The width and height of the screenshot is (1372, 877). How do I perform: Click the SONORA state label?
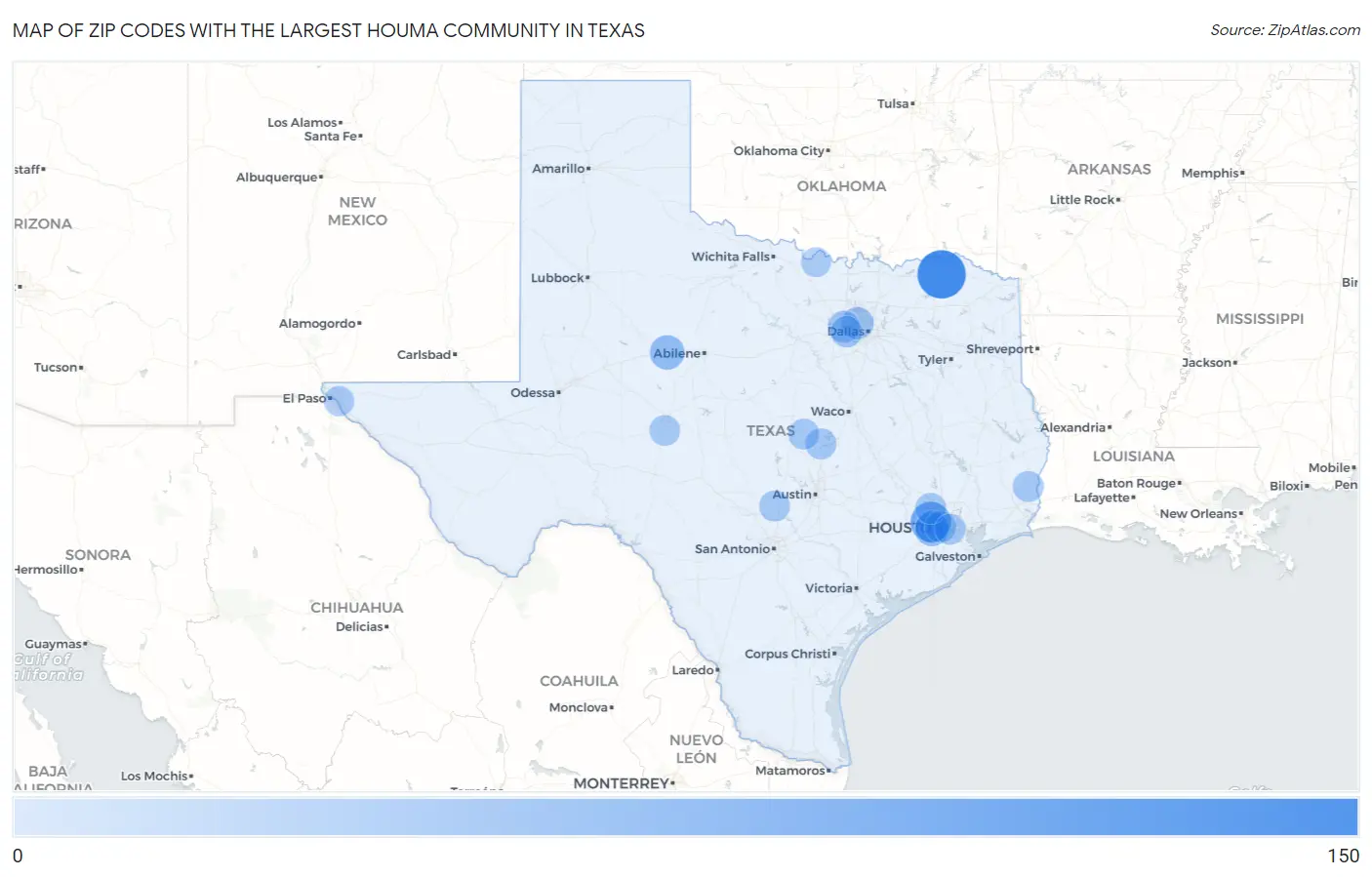point(98,555)
